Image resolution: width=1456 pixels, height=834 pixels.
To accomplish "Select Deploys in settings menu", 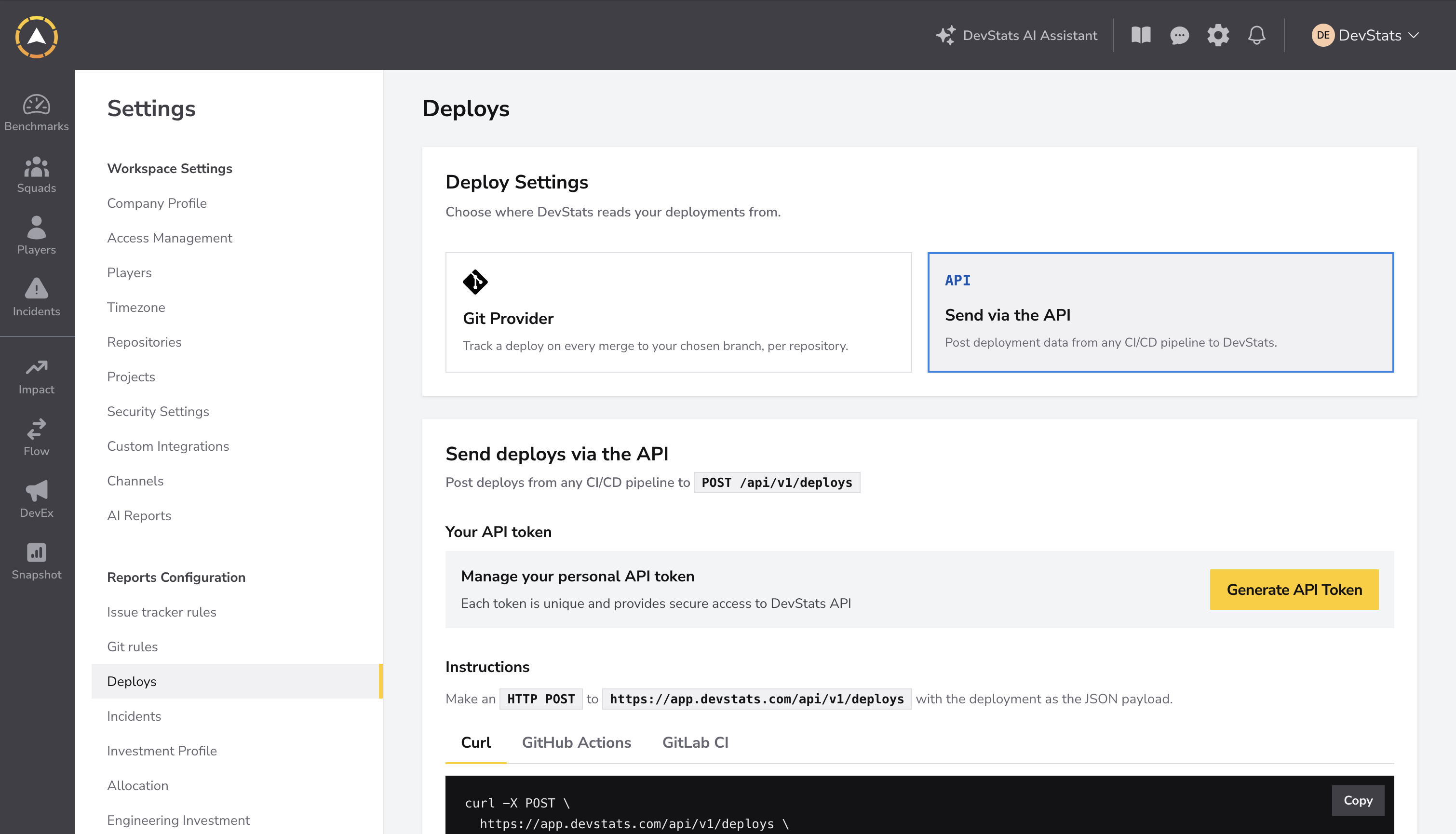I will pyautogui.click(x=237, y=681).
